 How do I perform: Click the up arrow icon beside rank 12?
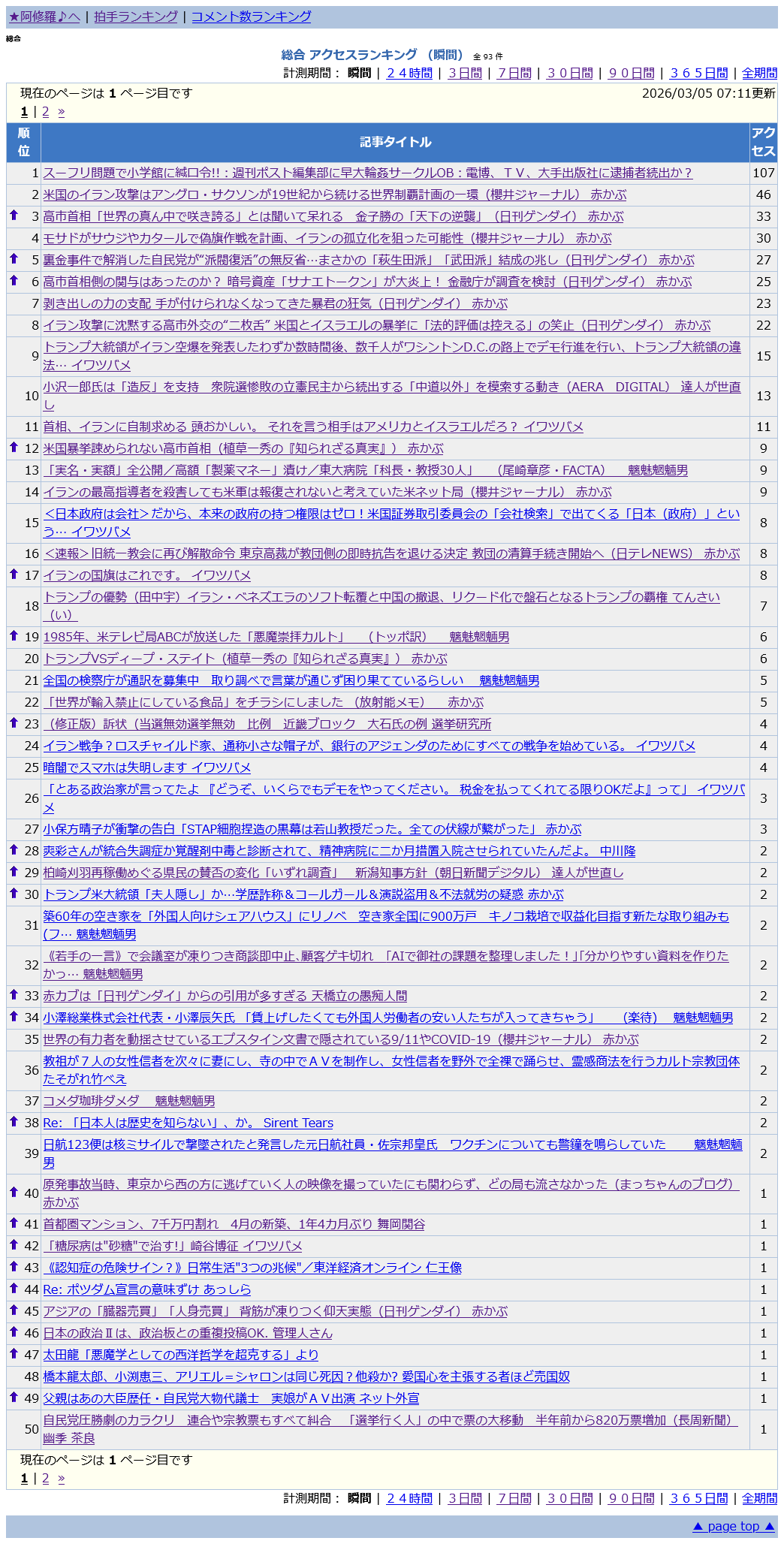(14, 448)
